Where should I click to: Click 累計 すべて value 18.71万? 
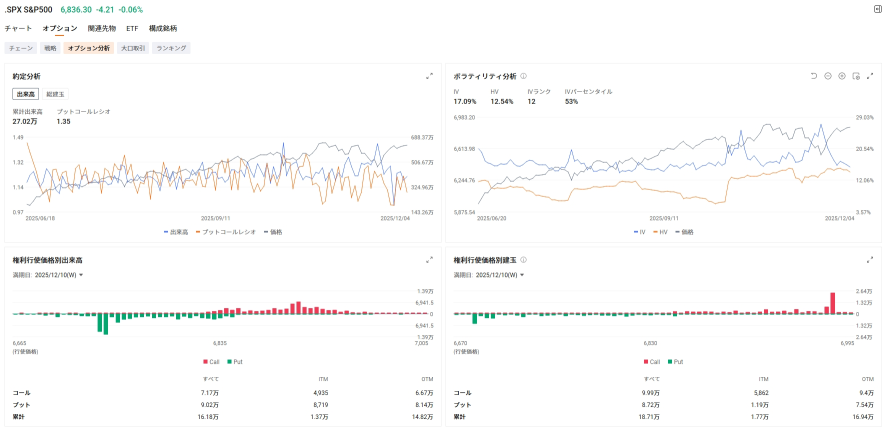(650, 417)
